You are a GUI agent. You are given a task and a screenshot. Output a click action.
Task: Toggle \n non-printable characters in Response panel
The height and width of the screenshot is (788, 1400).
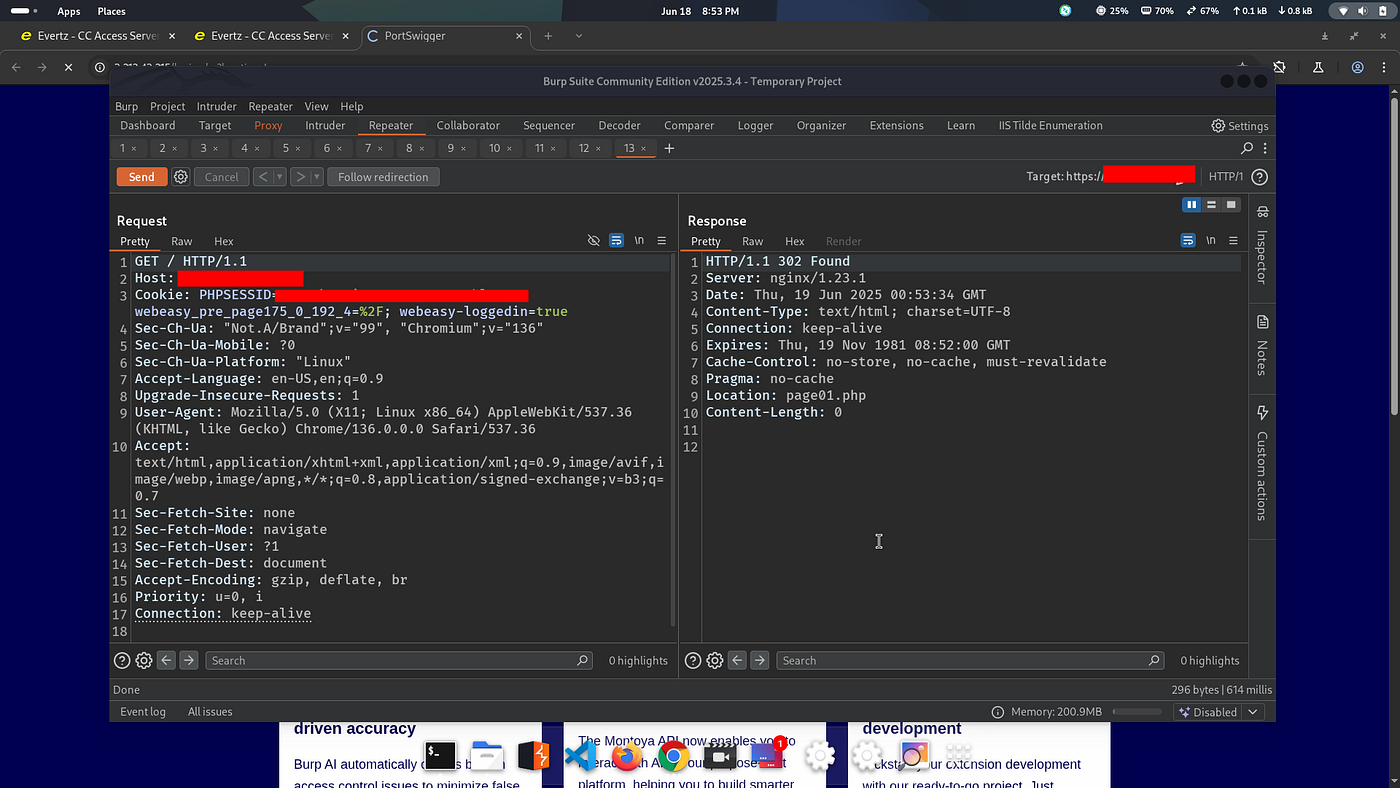[x=1211, y=241]
